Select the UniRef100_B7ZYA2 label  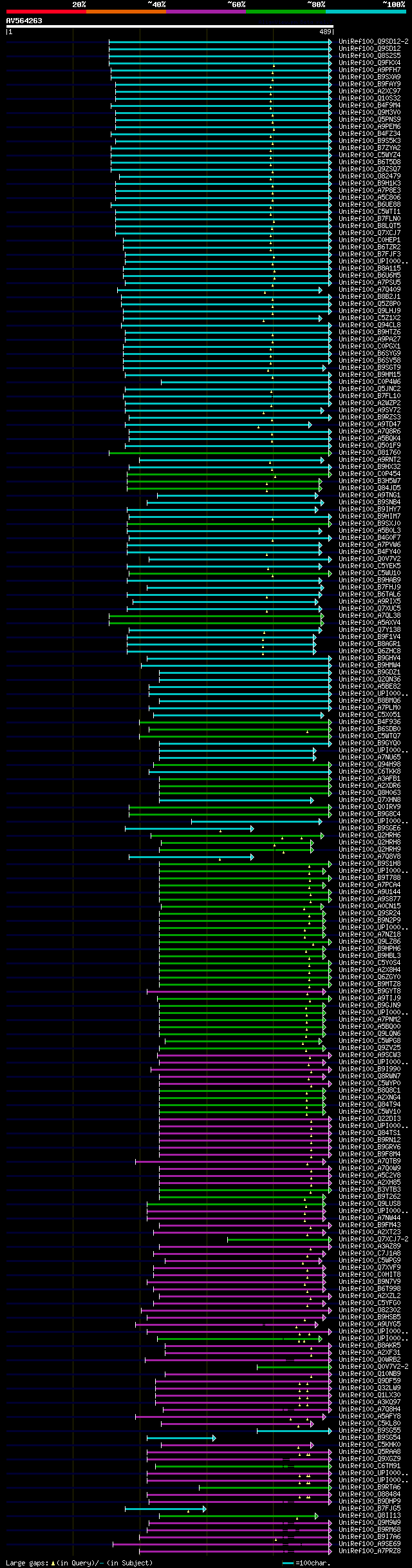click(370, 148)
